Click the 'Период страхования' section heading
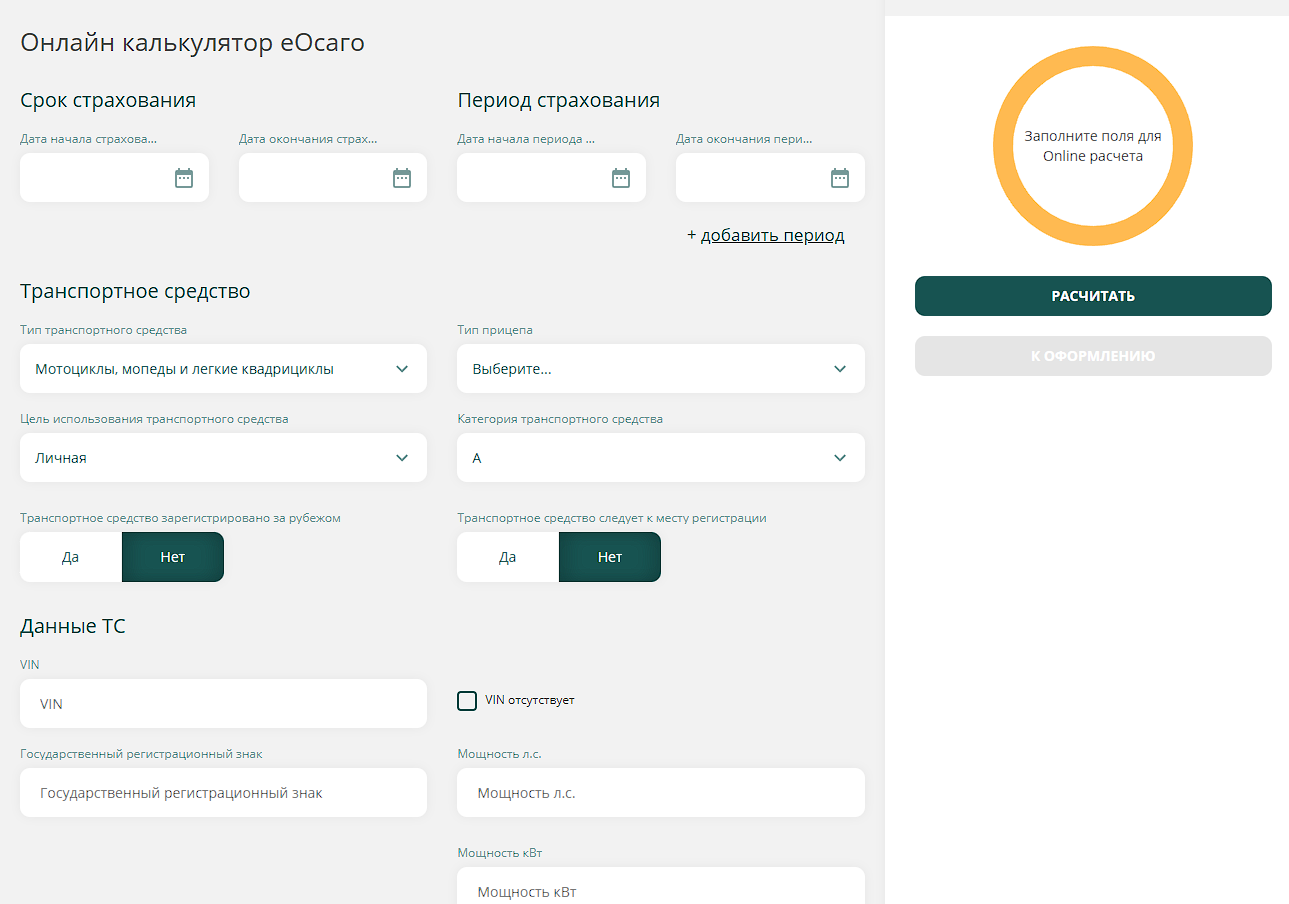Image resolution: width=1289 pixels, height=904 pixels. (558, 100)
